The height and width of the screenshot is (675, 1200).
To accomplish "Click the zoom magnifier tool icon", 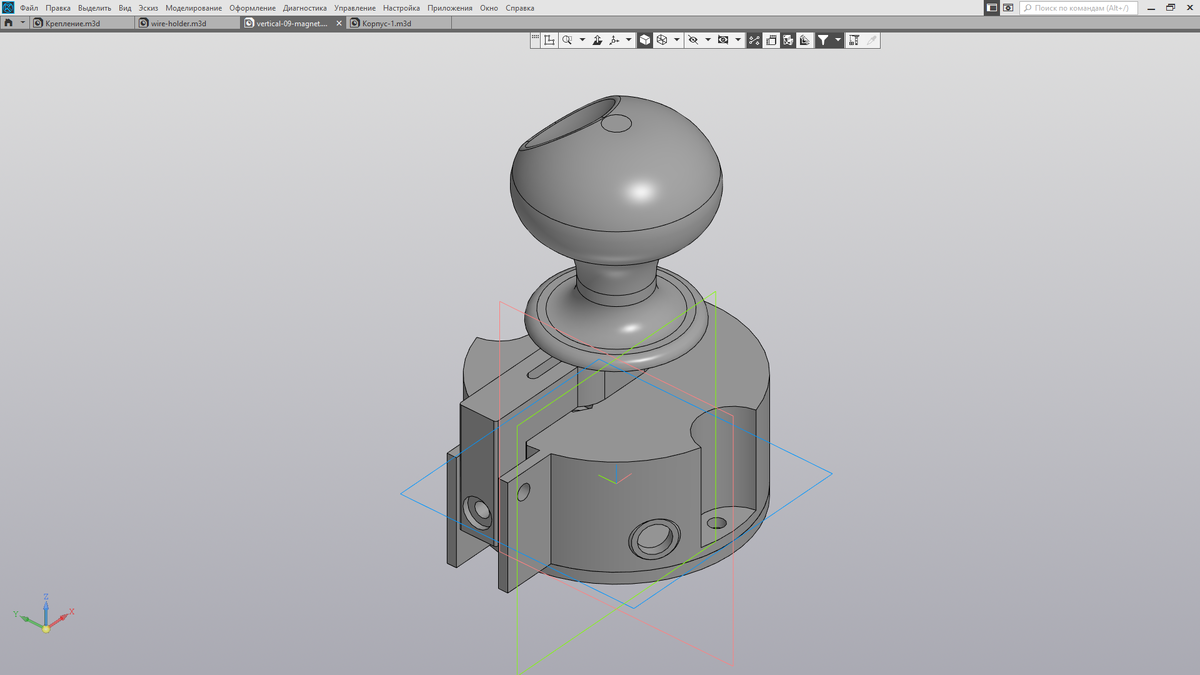I will (568, 40).
